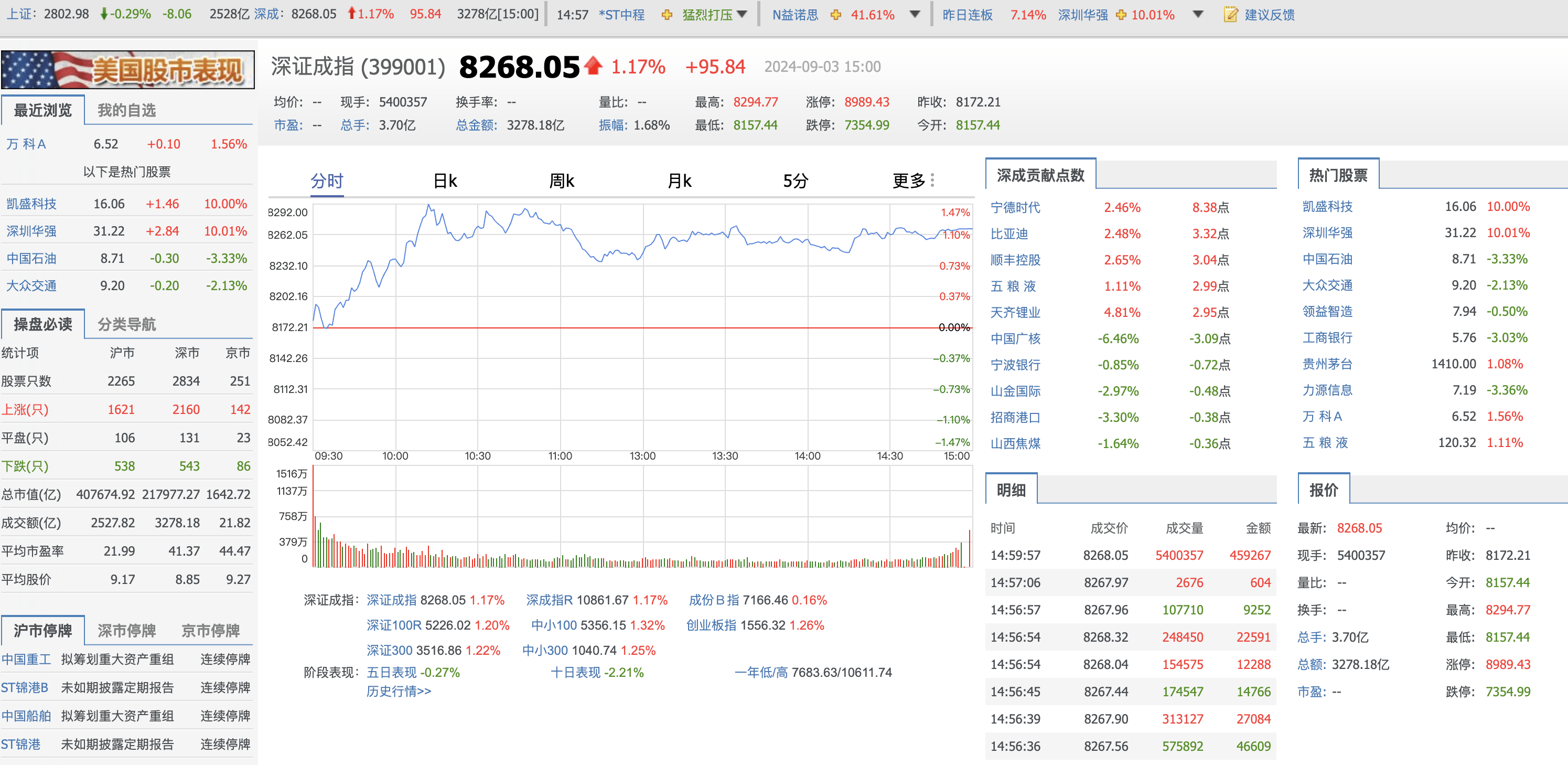Open 力源信息 in right hot stocks panel
The height and width of the screenshot is (765, 1568).
tap(1328, 390)
